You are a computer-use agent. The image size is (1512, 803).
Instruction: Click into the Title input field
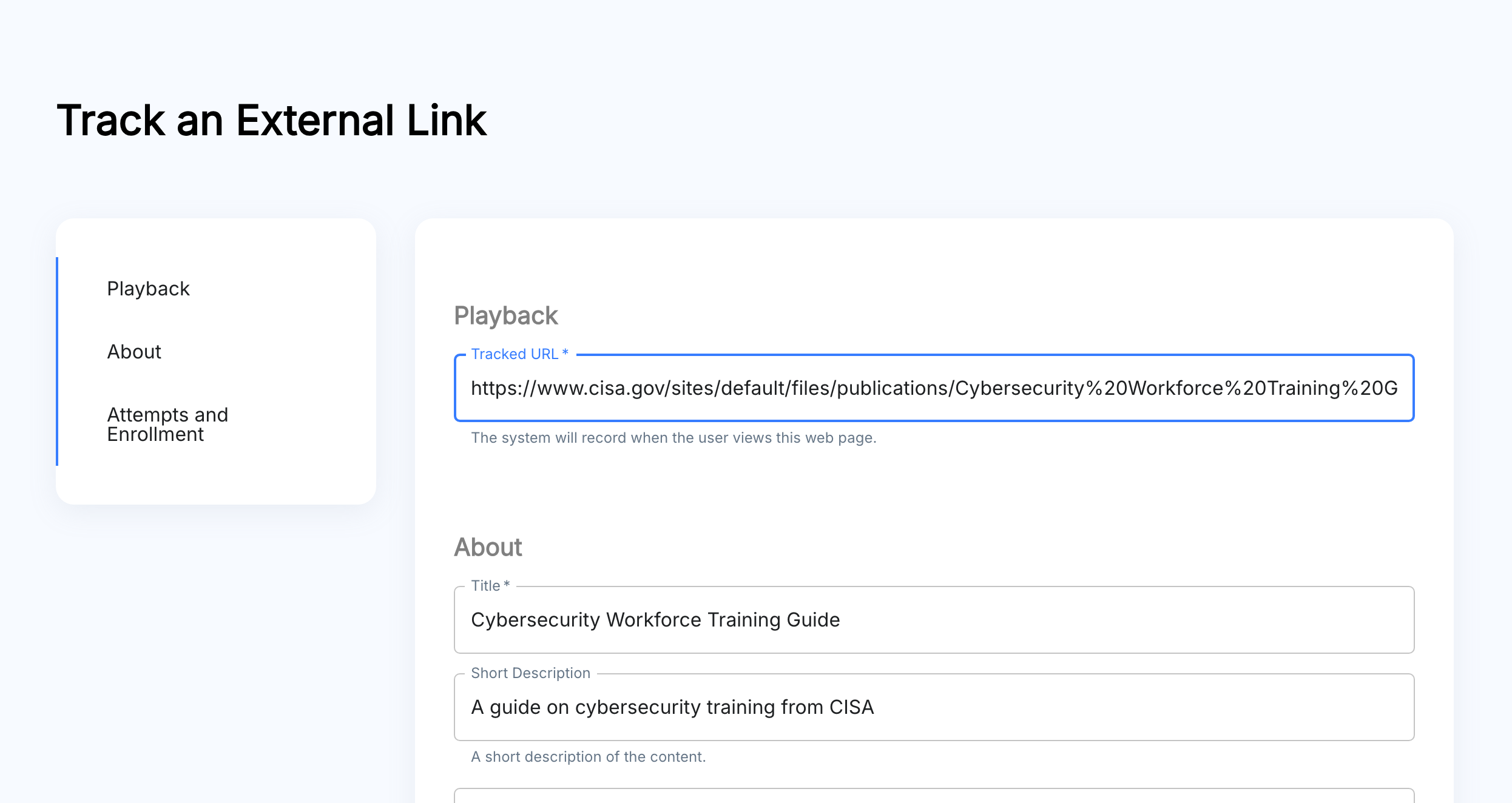coord(934,620)
